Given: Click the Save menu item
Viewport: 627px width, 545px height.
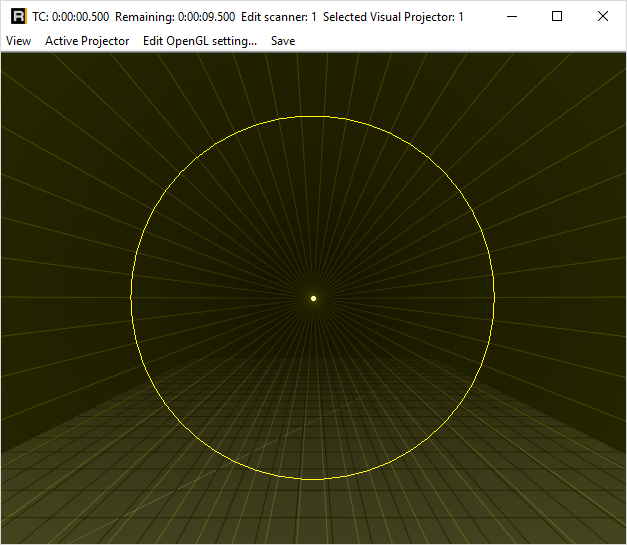Looking at the screenshot, I should [x=283, y=41].
